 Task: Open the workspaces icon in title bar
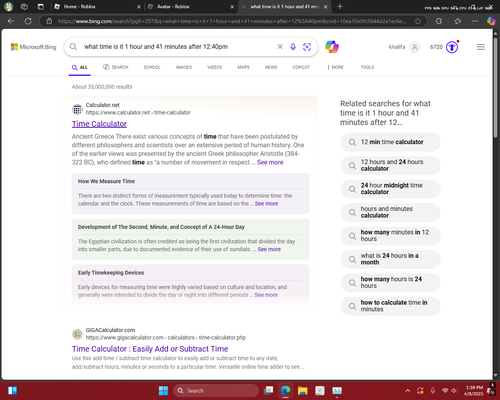[24, 7]
